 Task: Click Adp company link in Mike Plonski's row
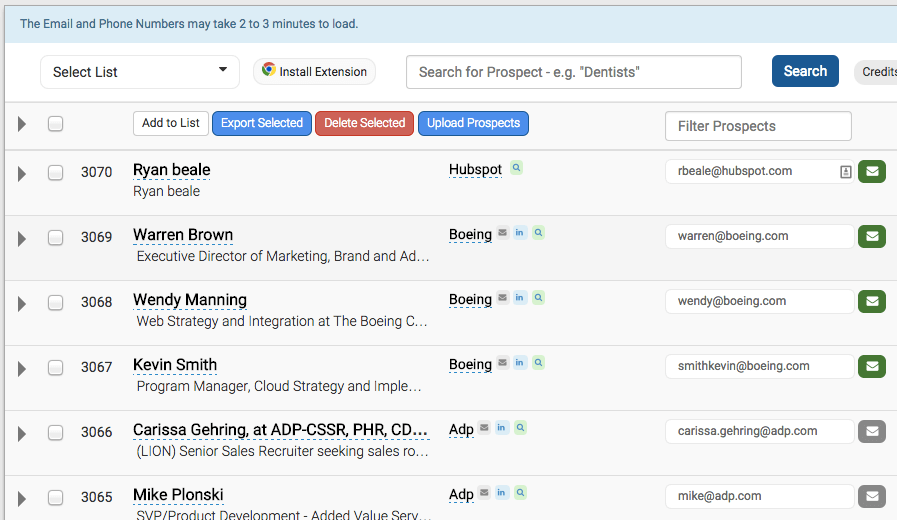461,494
